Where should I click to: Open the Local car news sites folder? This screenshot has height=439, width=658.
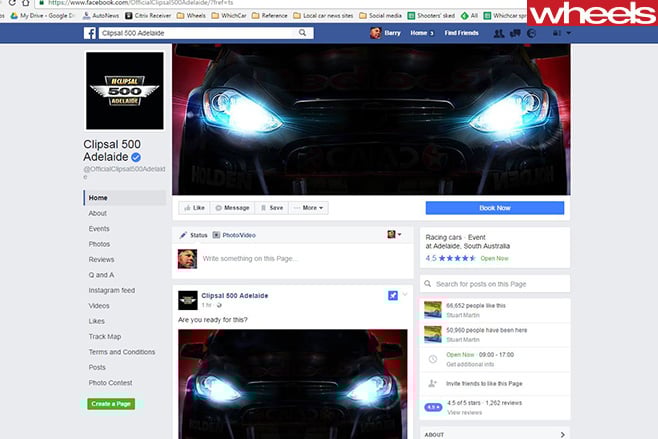[323, 16]
